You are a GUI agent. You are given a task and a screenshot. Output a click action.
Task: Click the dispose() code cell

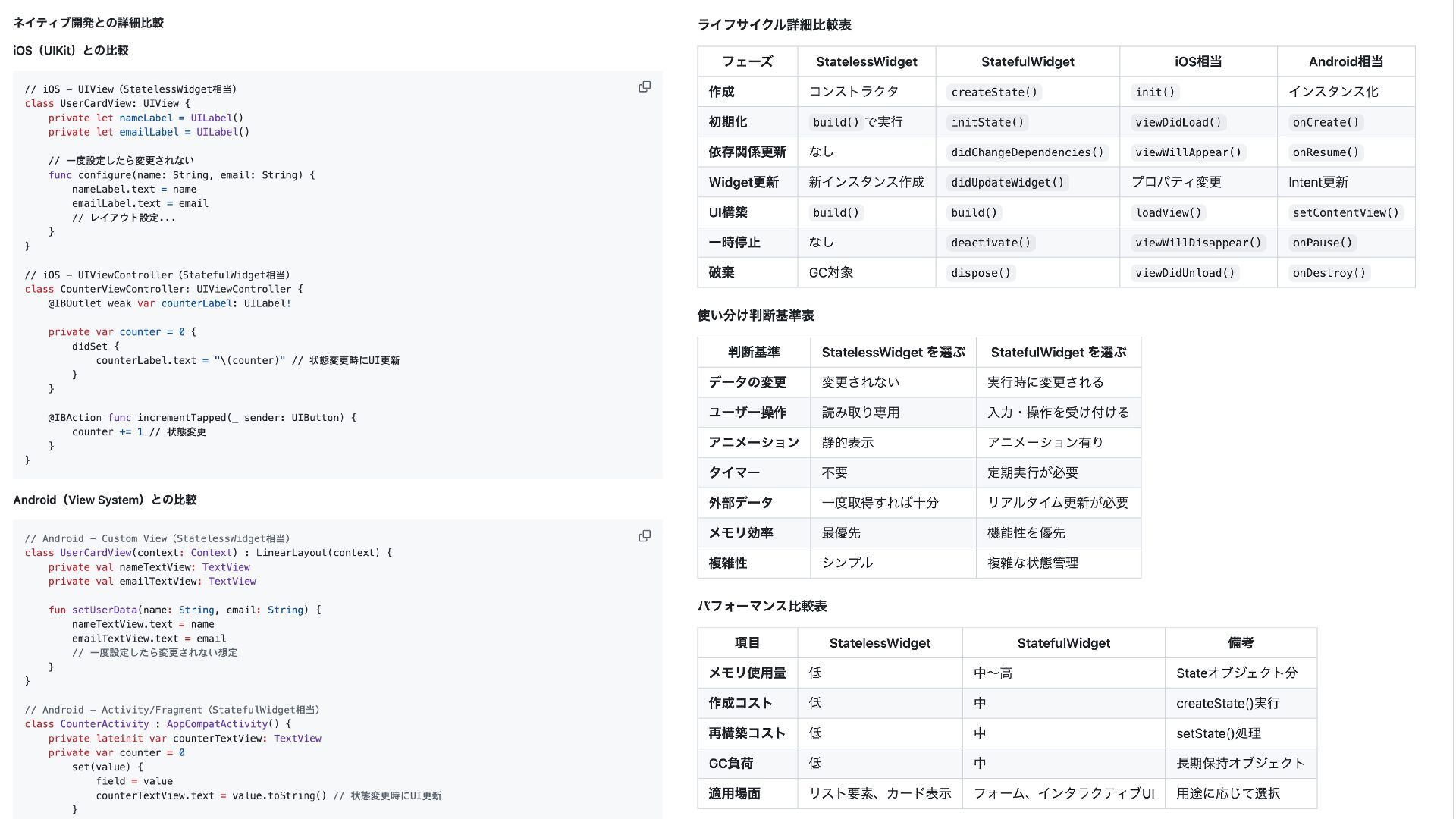click(x=981, y=273)
